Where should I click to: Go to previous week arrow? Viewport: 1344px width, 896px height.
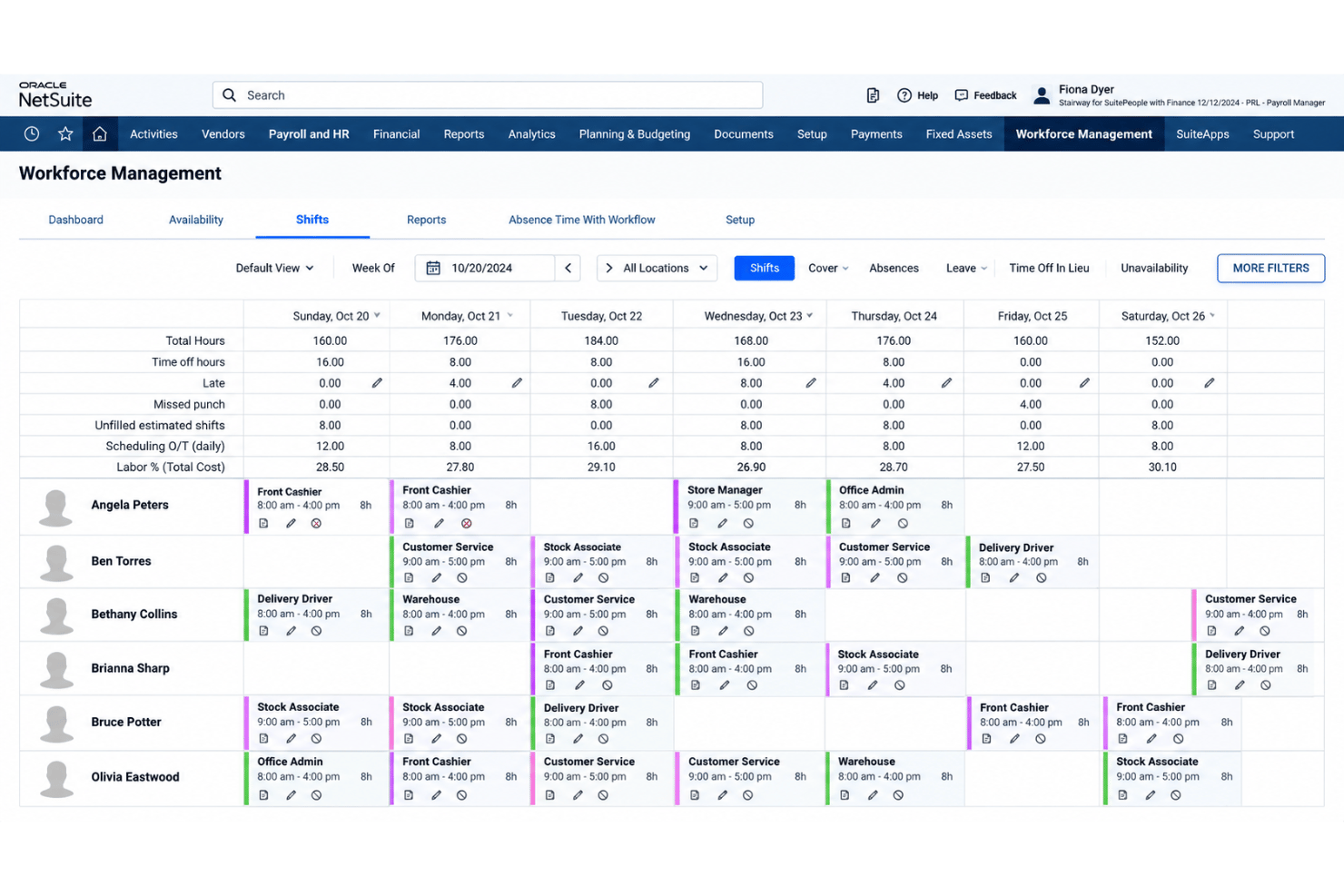[568, 268]
